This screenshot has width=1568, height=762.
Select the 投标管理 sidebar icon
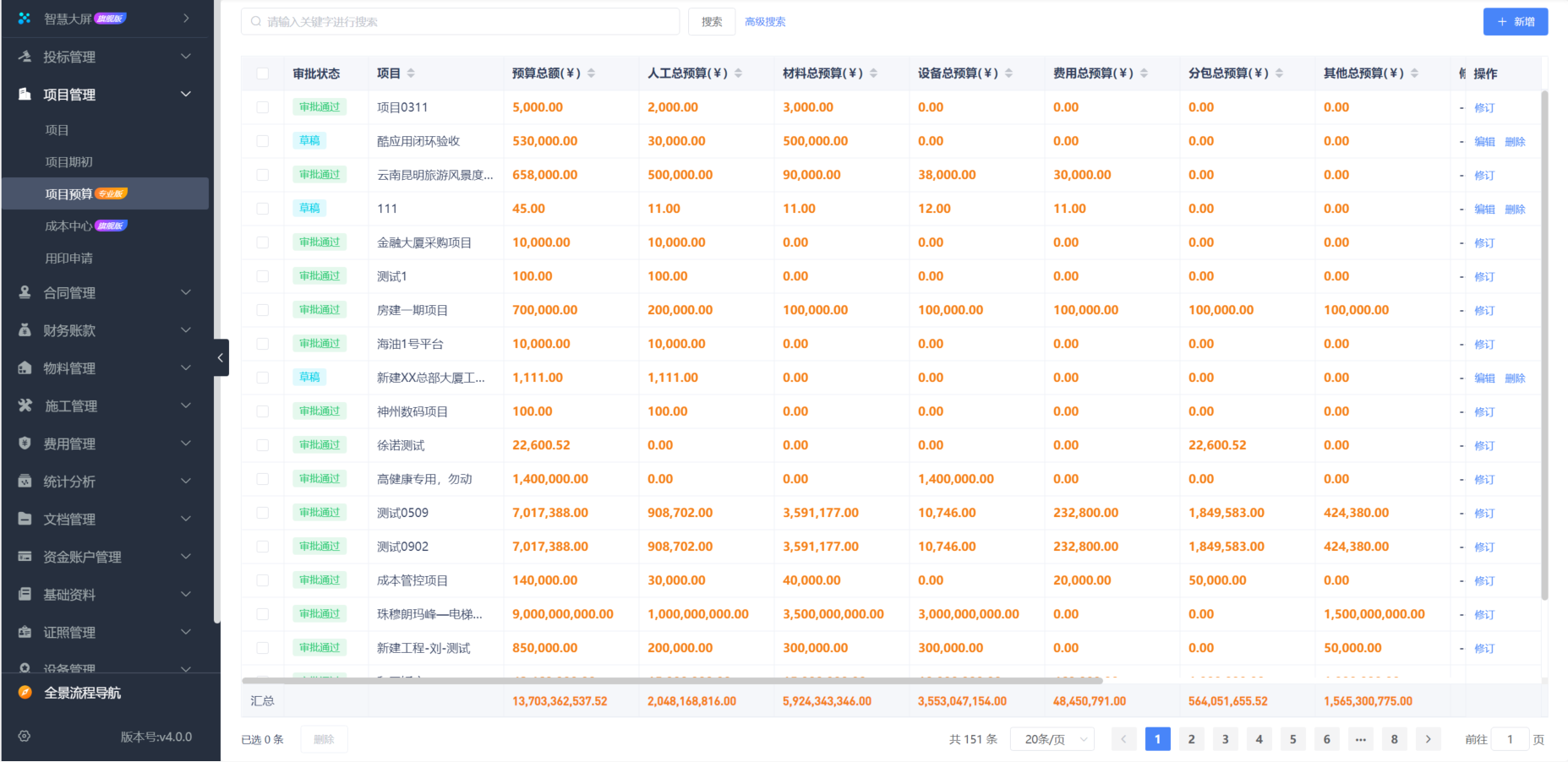[x=23, y=57]
